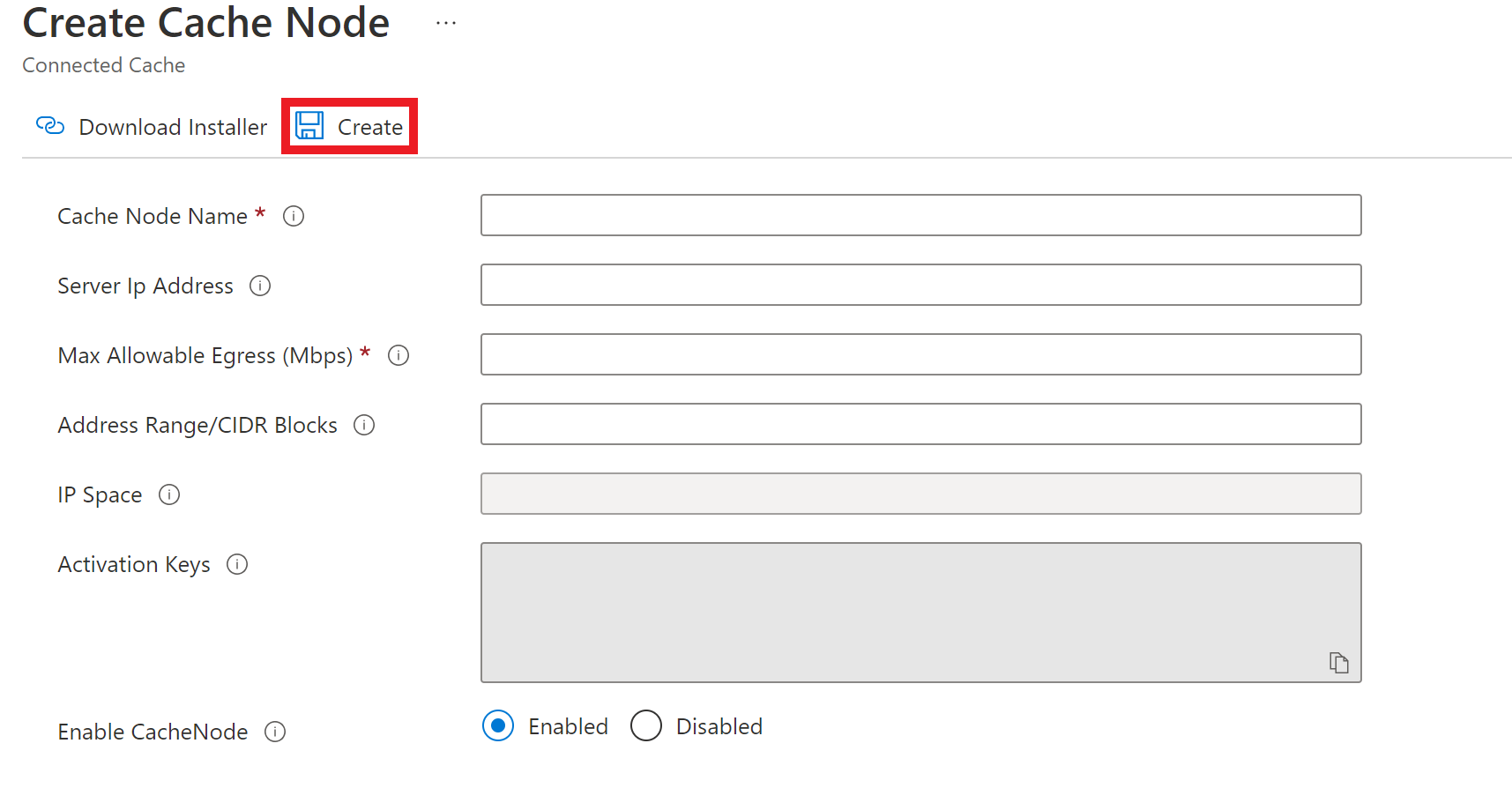
Task: Click info icon beside Activation Keys
Action: click(x=237, y=564)
